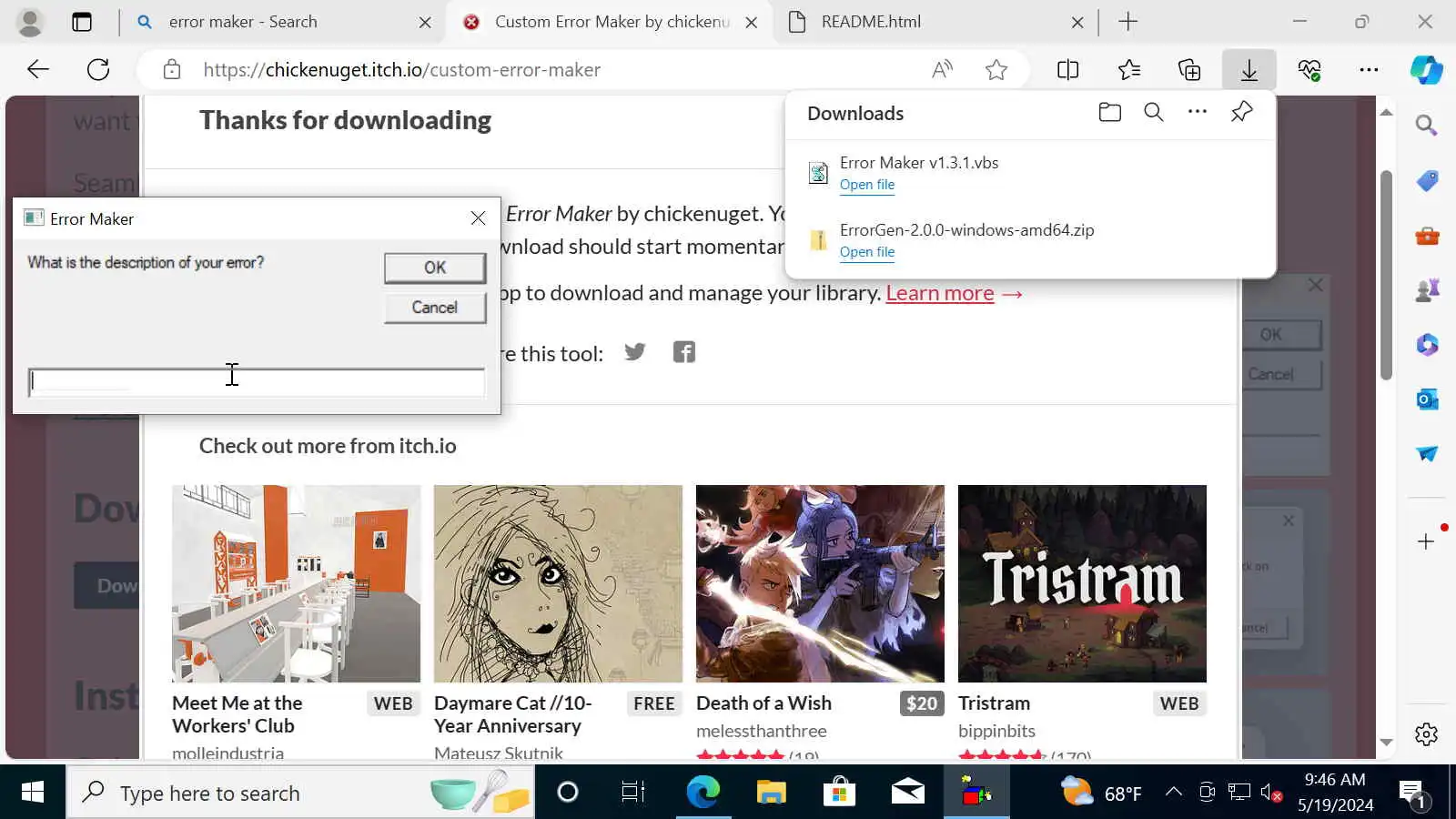Click OK in the Error Maker dialog
The image size is (1456, 819).
click(435, 268)
